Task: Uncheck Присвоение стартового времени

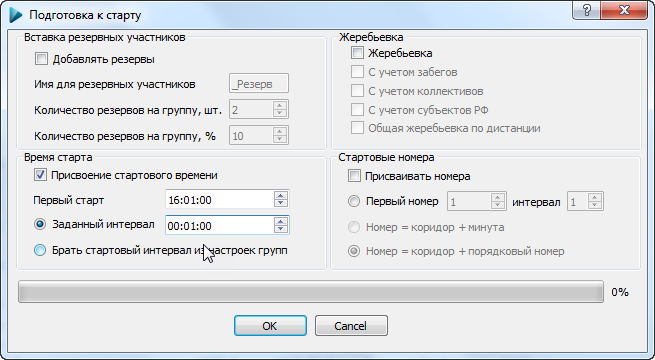Action: pos(40,175)
